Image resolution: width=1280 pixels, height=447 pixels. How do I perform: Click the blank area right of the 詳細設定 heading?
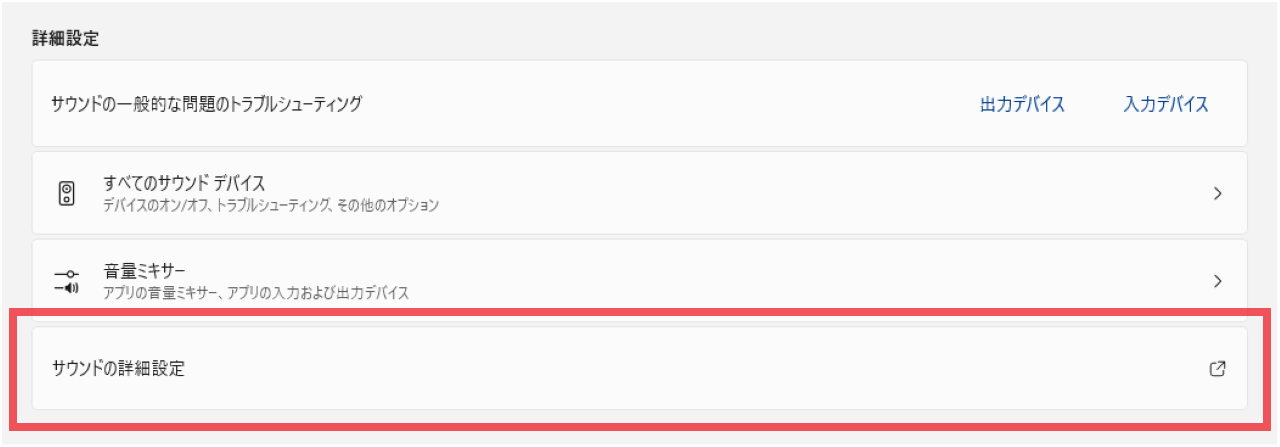(600, 40)
